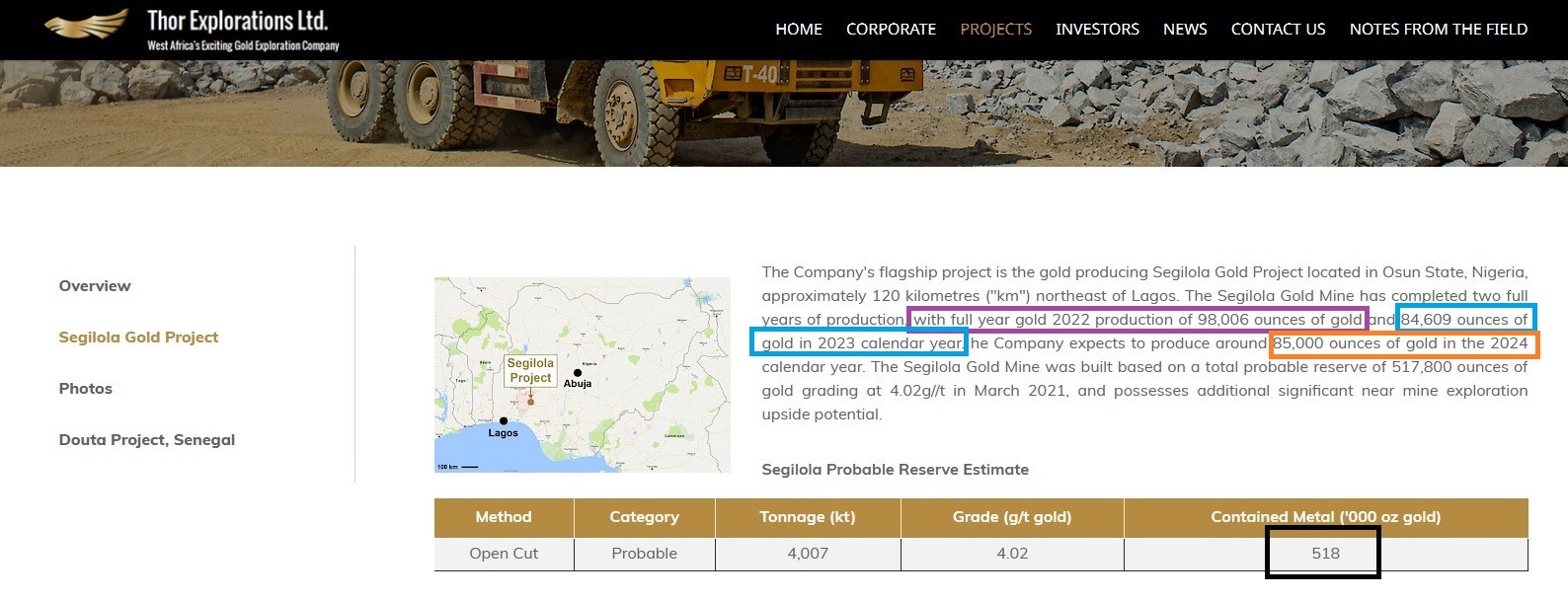Click the 518 contained metal value
Image resolution: width=1568 pixels, height=601 pixels.
click(1326, 554)
